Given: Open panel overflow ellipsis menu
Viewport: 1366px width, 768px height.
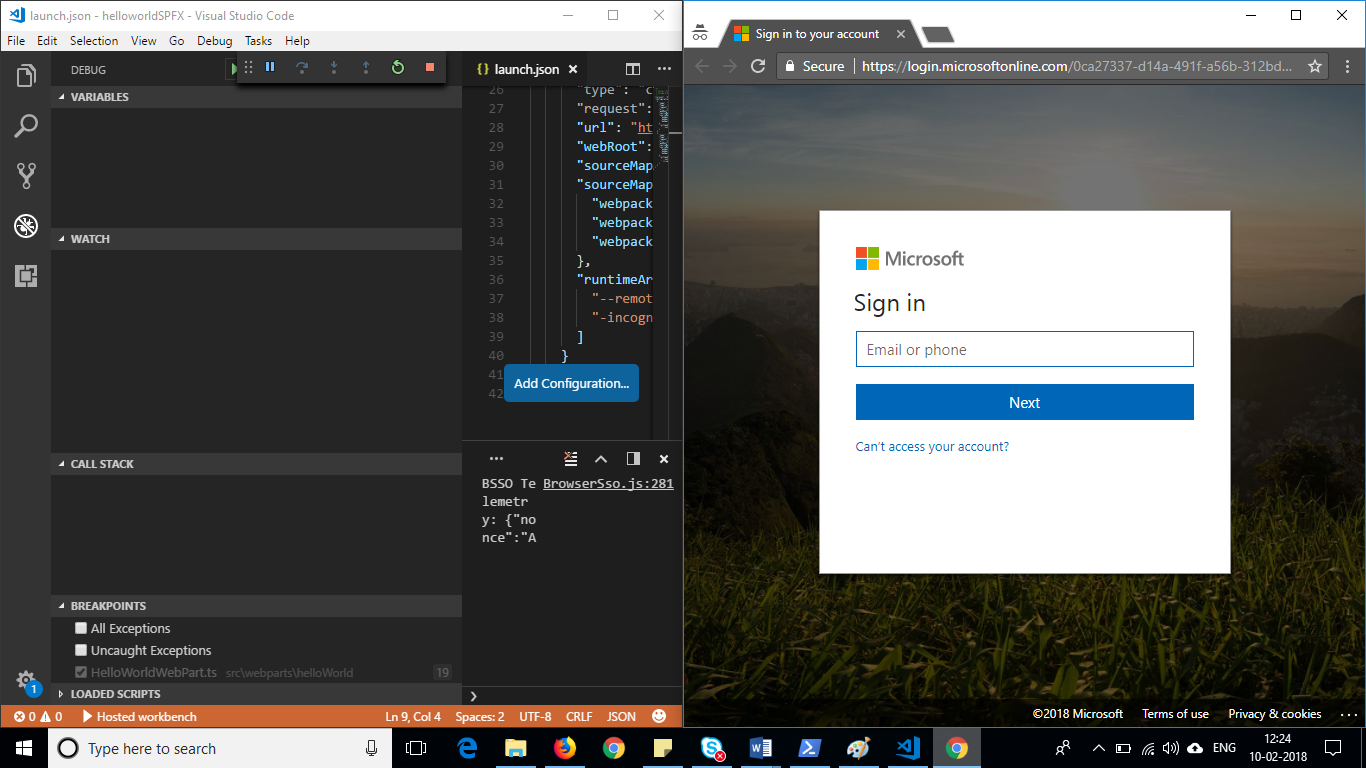Looking at the screenshot, I should [x=496, y=459].
